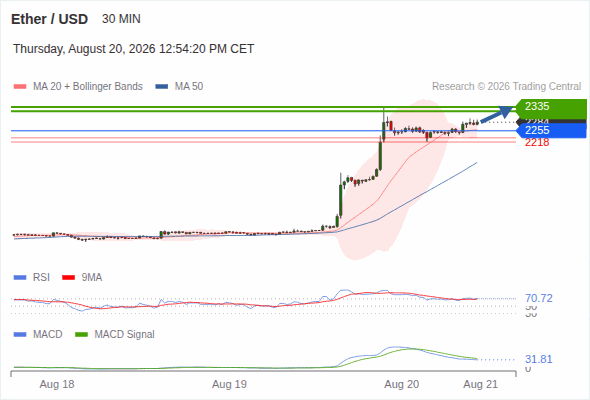
Task: Click the 'Research © 2026 Trading Central' credit
Action: coord(506,87)
